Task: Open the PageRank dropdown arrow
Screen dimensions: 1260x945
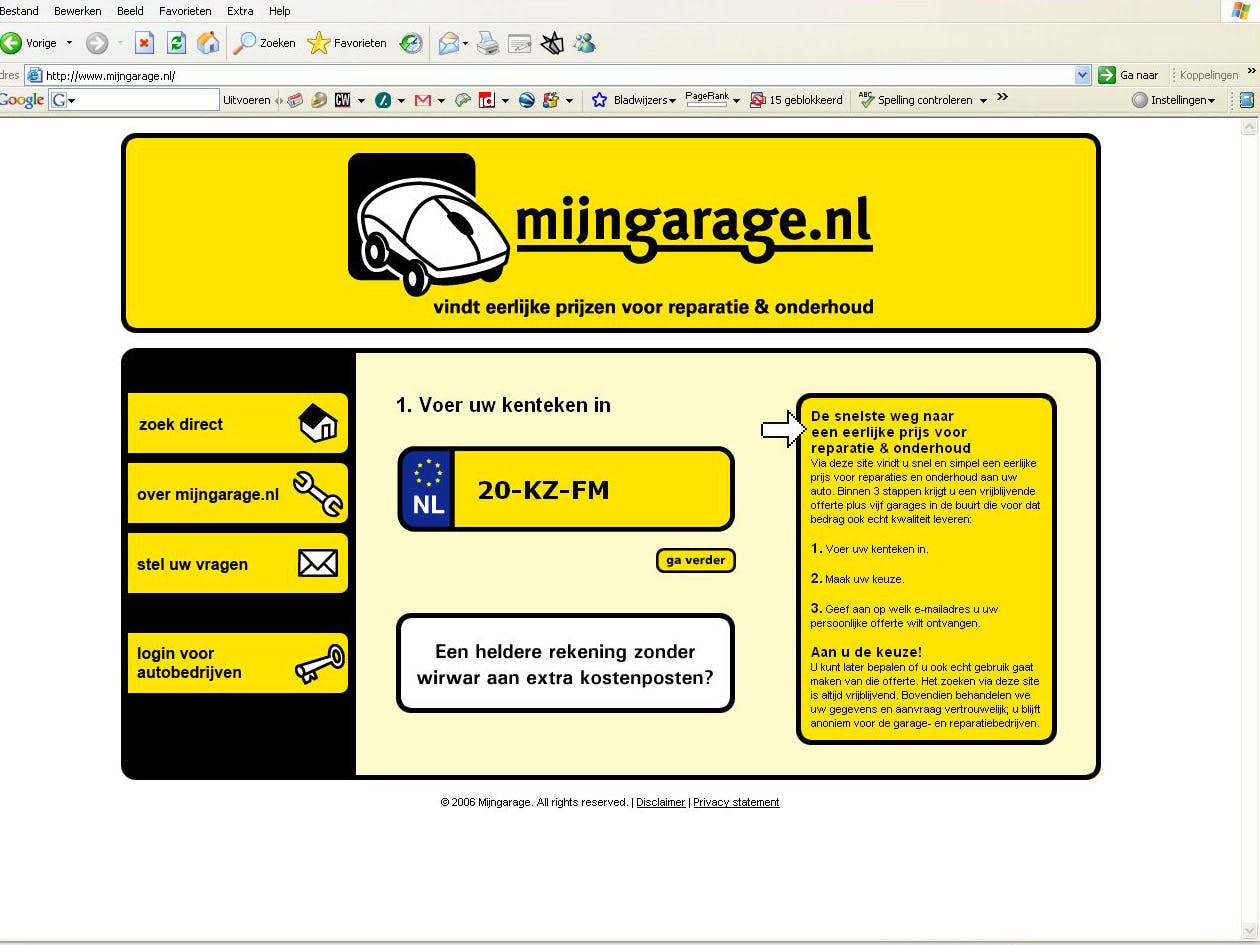Action: [x=736, y=101]
